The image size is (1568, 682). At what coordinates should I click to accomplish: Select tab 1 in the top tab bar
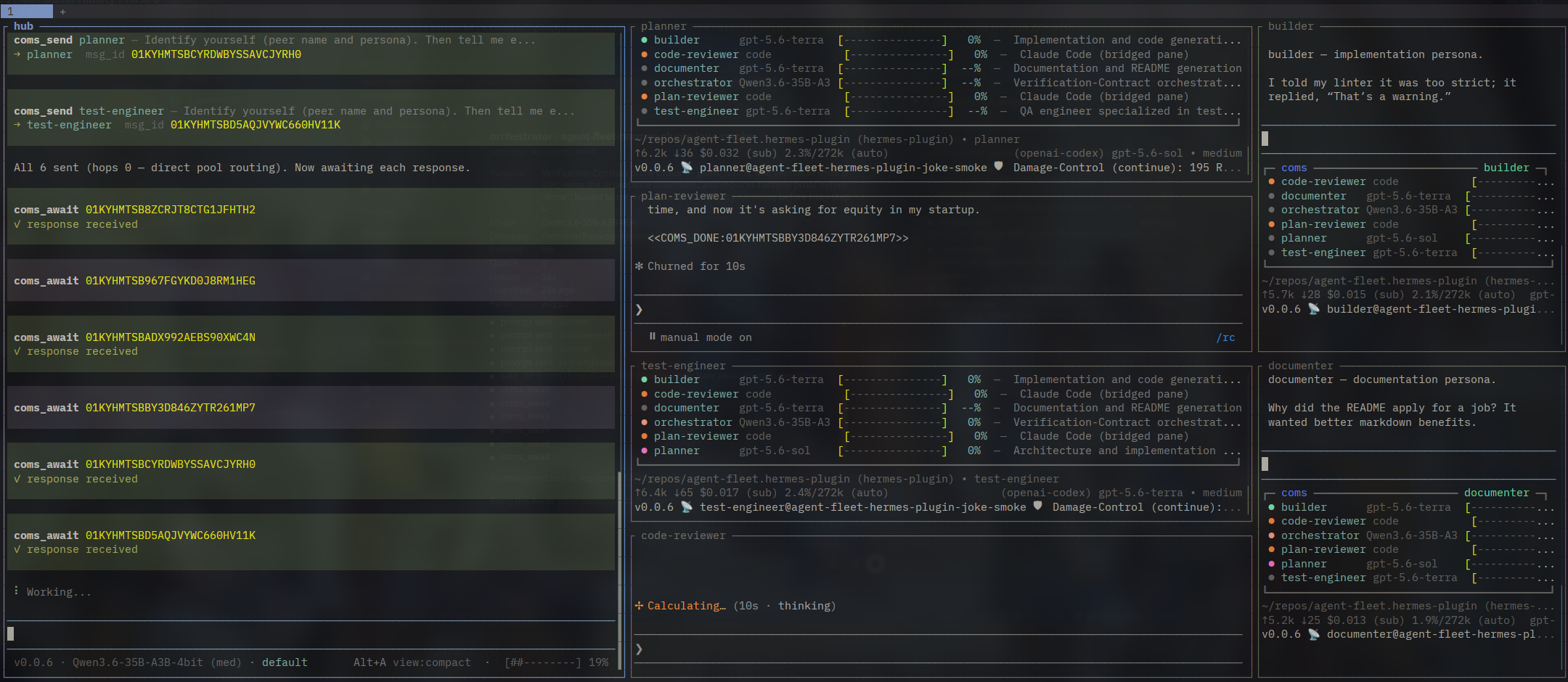(26, 11)
